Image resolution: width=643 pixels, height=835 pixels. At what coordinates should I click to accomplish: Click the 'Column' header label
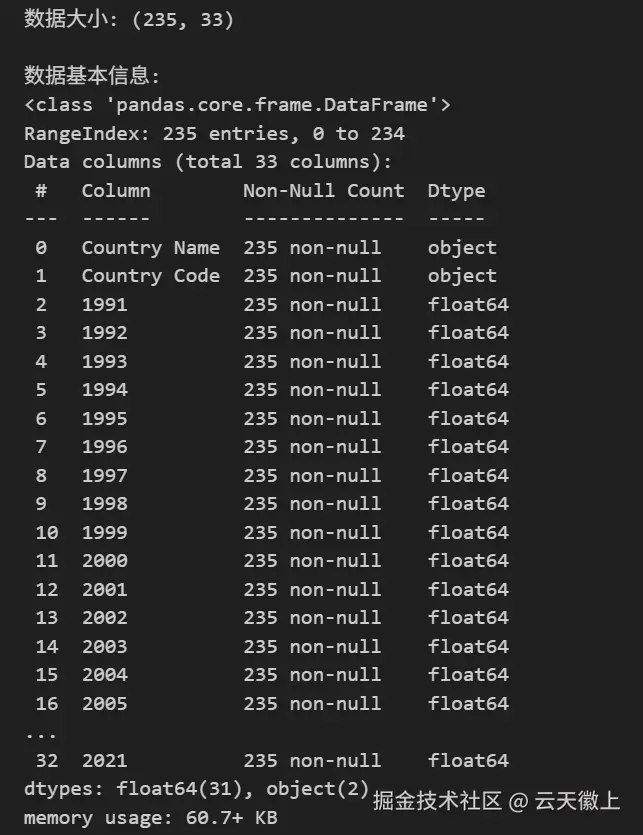[116, 190]
